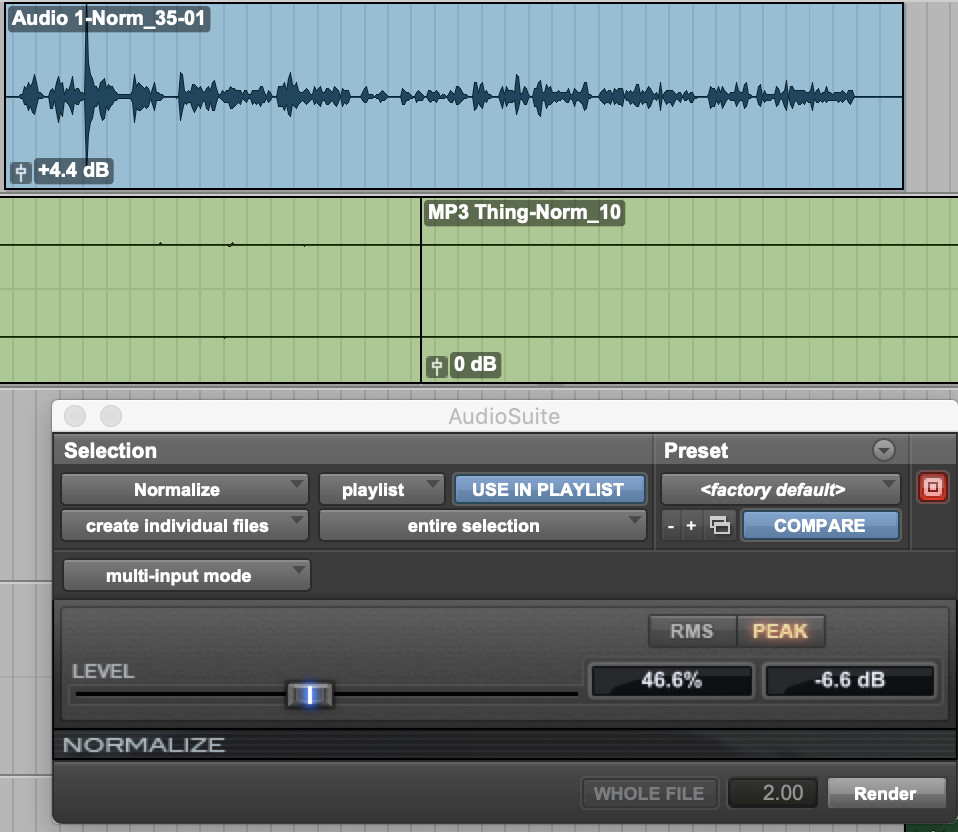Click the WHOLE FILE button
Screen dimensions: 958x832
[x=649, y=794]
